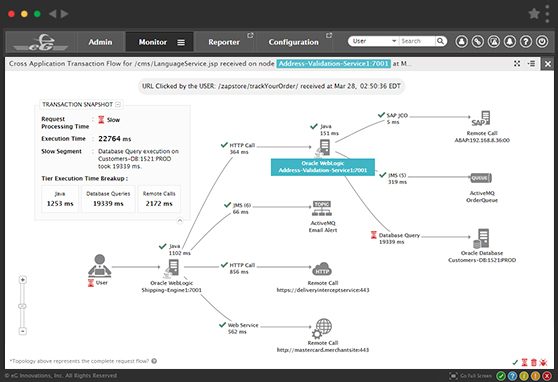Select the Oracle Database Customers-DB icon
The width and height of the screenshot is (558, 382).
481,239
